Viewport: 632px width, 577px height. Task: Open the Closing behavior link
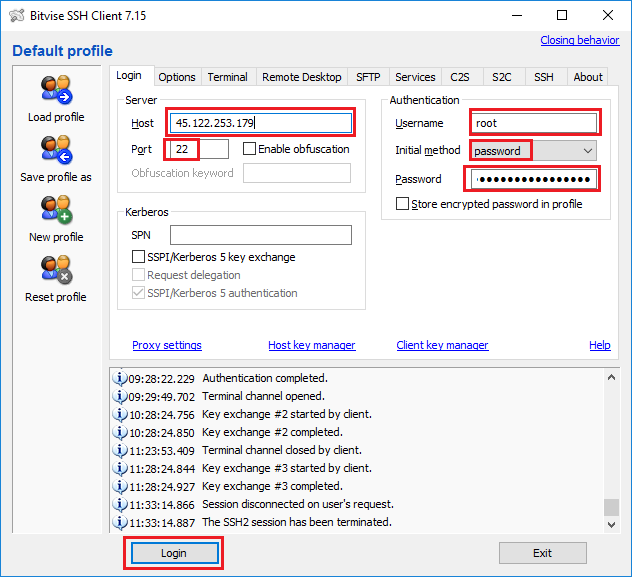(579, 40)
